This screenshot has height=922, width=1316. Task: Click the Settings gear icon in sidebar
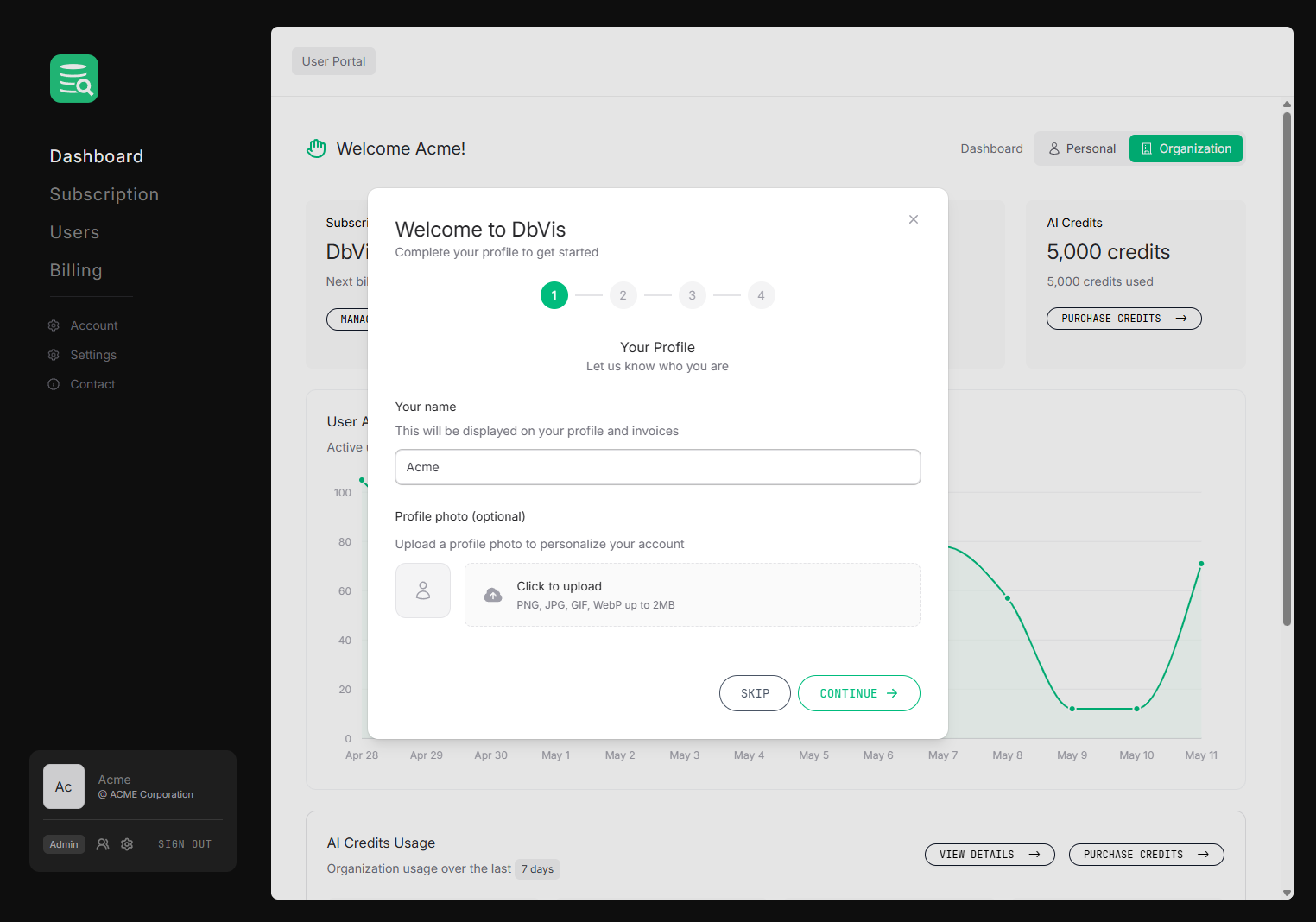point(54,355)
